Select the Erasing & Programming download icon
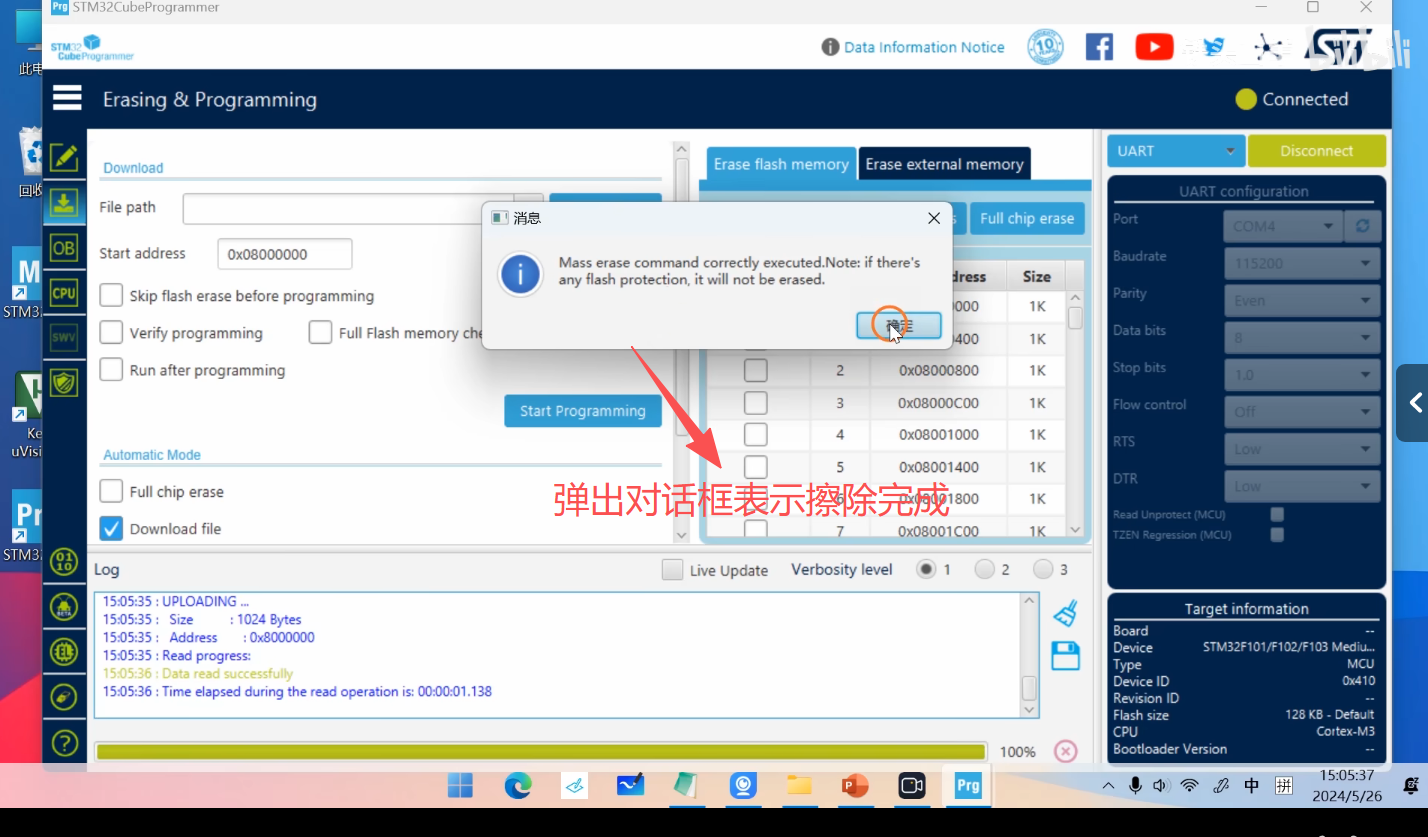Screen dimensions: 1428x837 [x=64, y=204]
